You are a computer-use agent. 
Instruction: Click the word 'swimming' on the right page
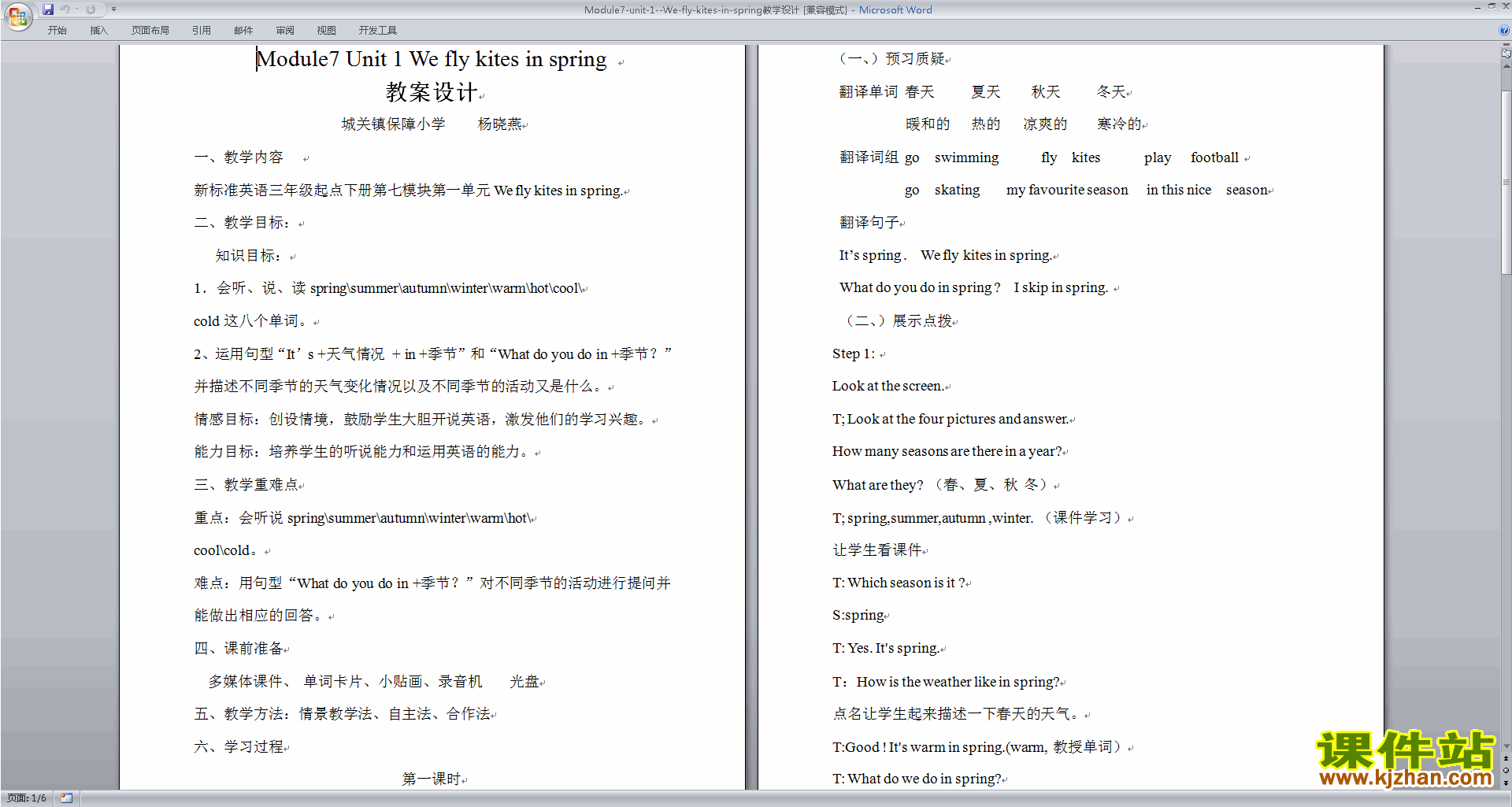tap(966, 157)
